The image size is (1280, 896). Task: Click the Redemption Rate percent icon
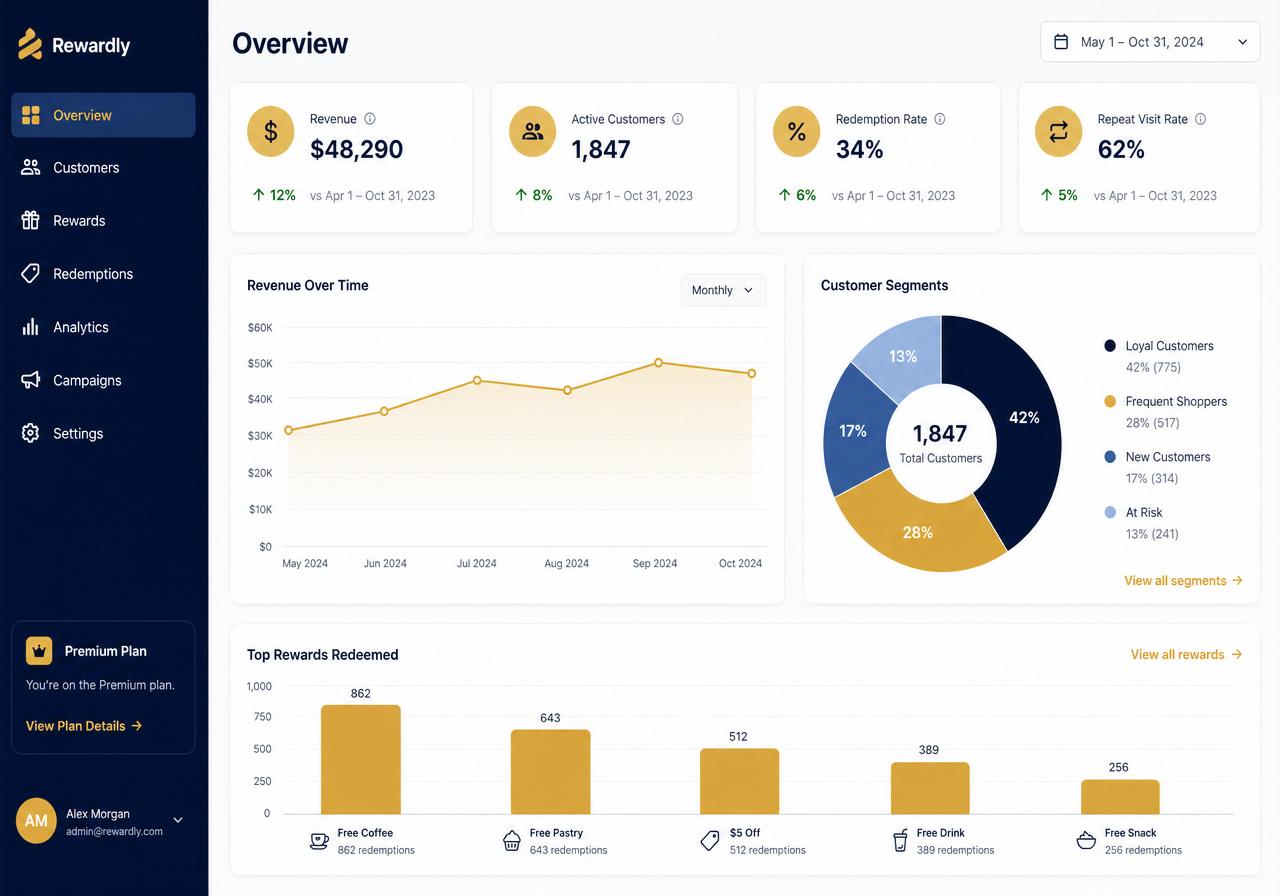pyautogui.click(x=797, y=131)
